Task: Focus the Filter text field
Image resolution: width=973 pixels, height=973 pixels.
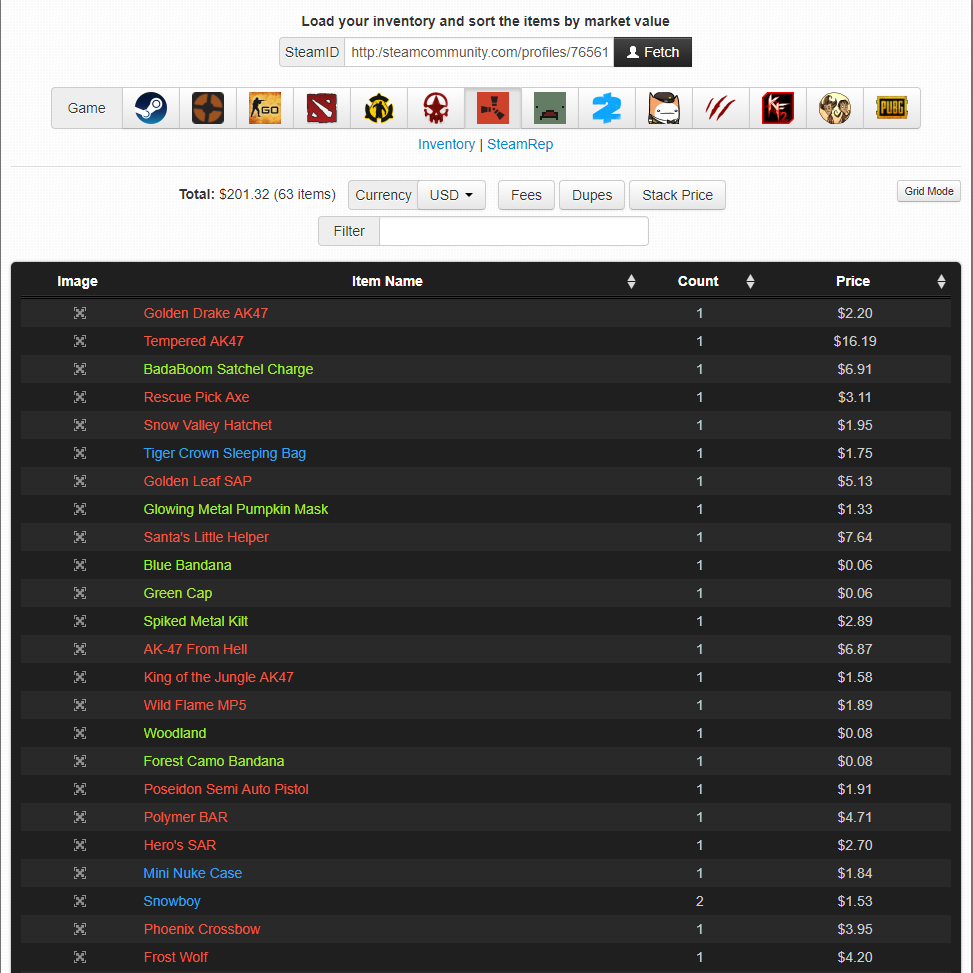Action: (514, 231)
